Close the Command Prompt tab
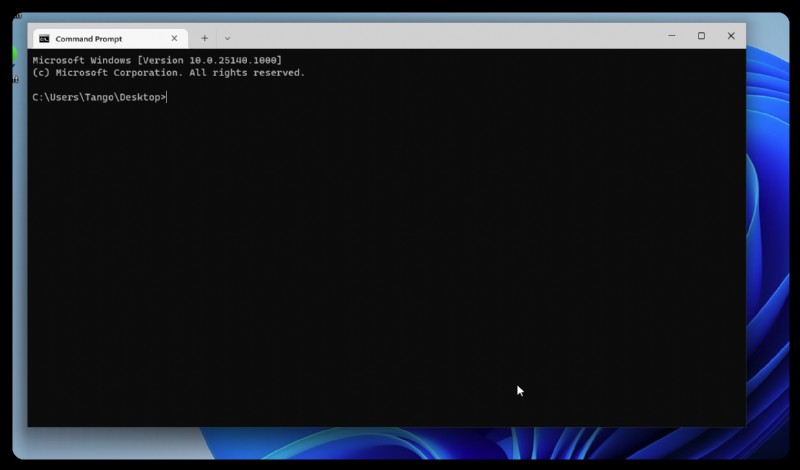The width and height of the screenshot is (800, 470). point(174,38)
